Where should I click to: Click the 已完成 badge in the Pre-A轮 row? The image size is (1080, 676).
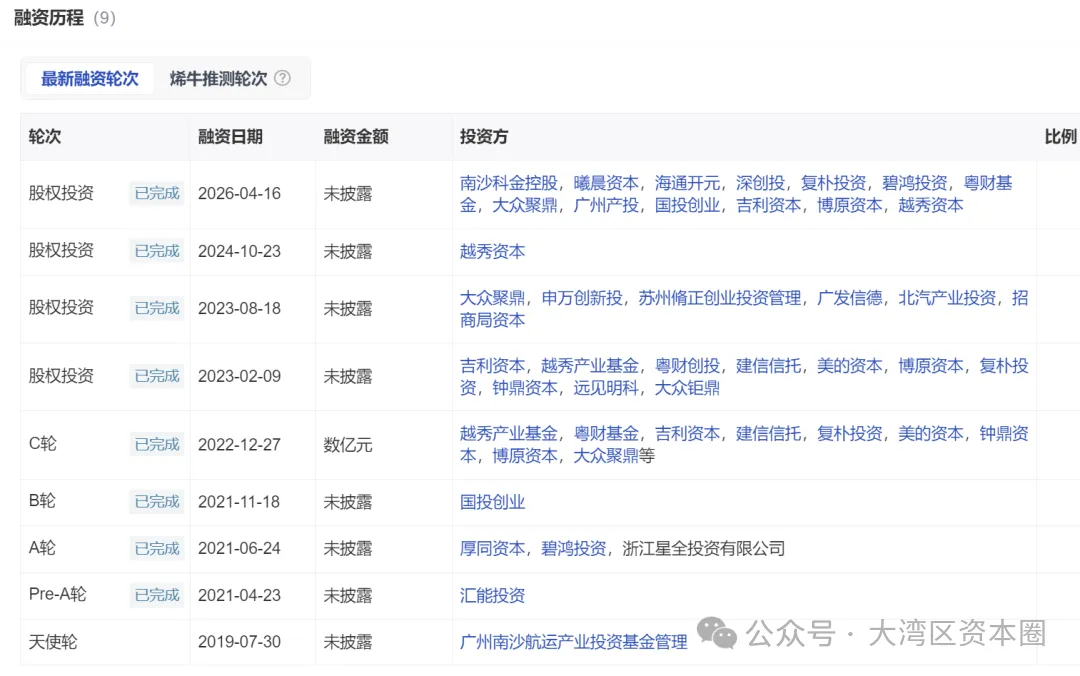(x=156, y=595)
